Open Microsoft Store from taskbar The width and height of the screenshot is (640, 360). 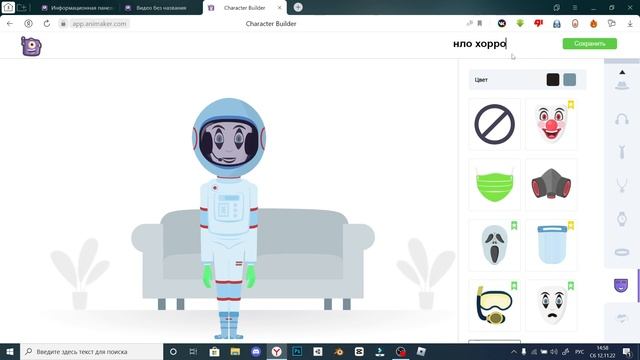tap(214, 351)
